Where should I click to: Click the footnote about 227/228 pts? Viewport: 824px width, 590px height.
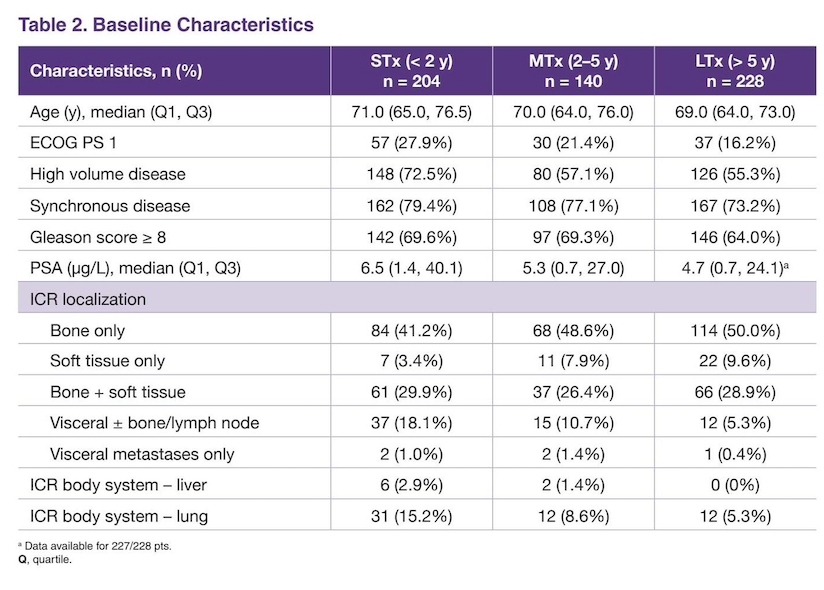click(x=95, y=546)
